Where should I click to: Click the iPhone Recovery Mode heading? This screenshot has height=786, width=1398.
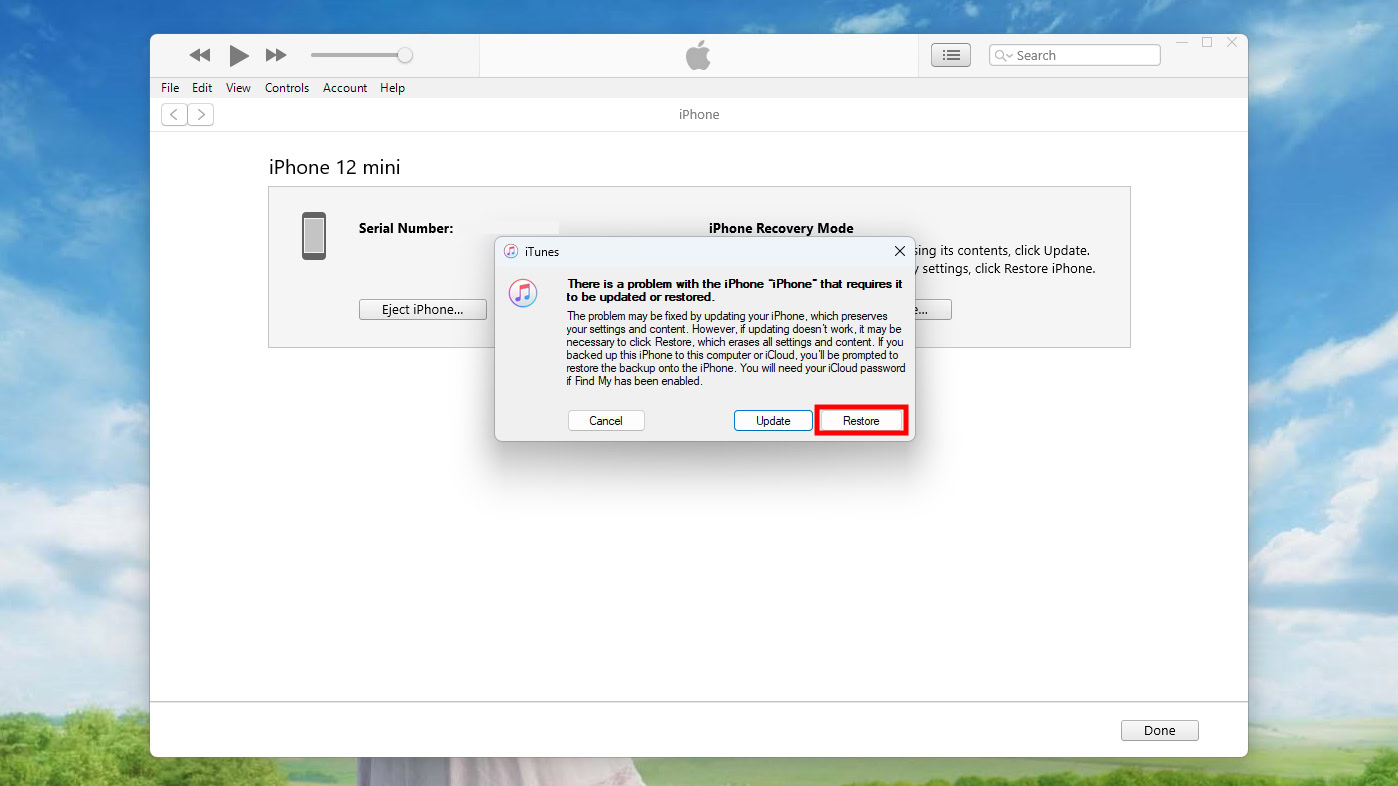click(x=781, y=228)
